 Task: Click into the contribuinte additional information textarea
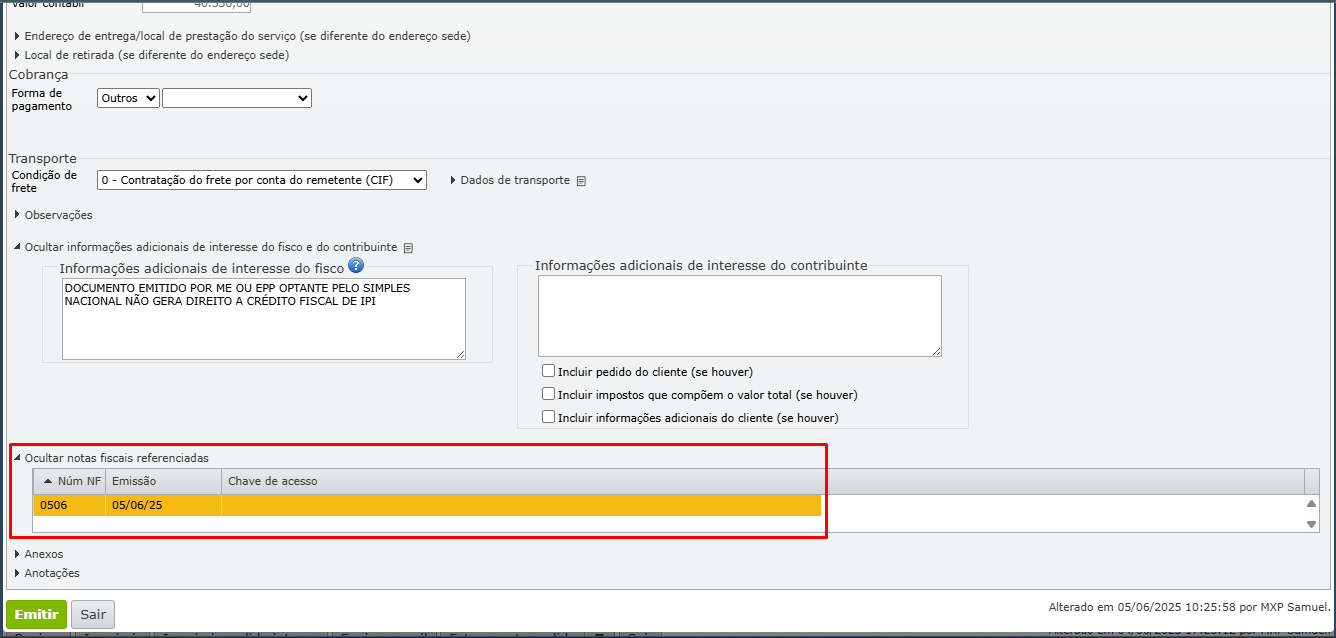tap(740, 316)
